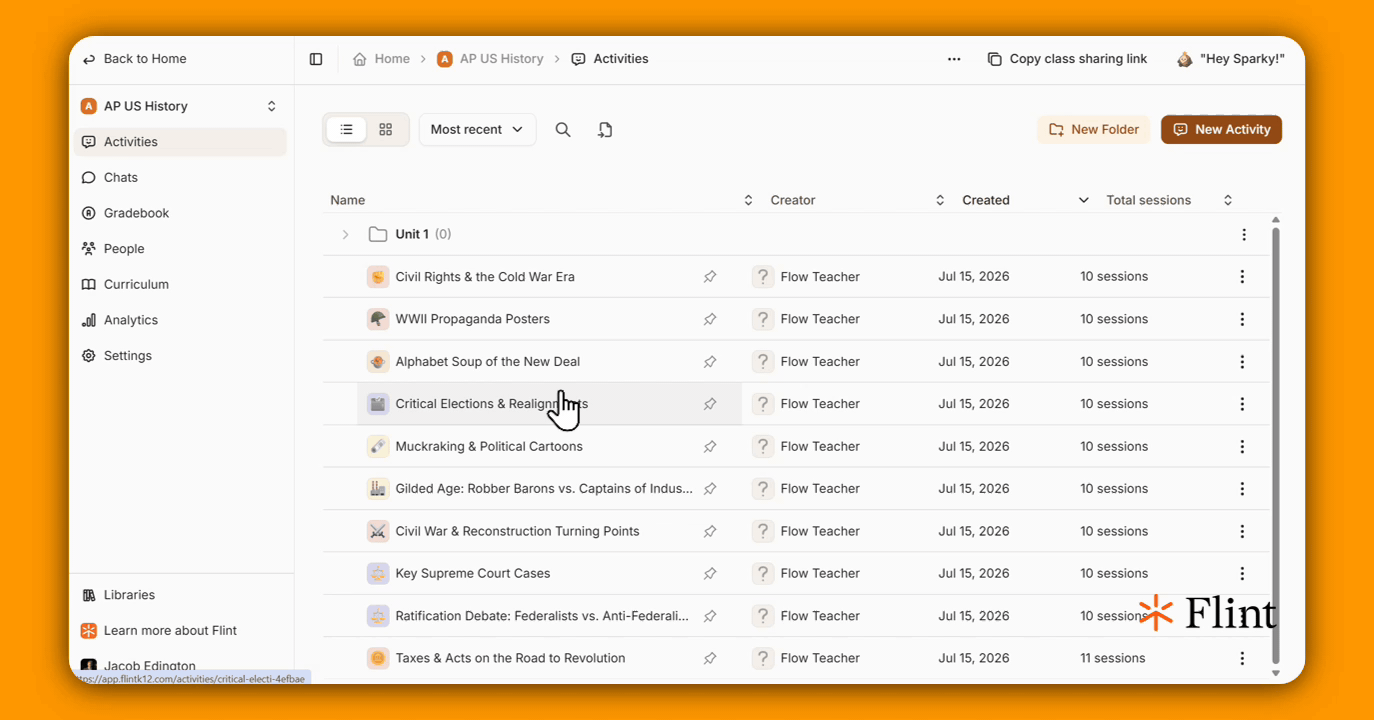This screenshot has height=720, width=1374.
Task: Open options menu for Taxes & Acts row
Action: click(x=1242, y=659)
